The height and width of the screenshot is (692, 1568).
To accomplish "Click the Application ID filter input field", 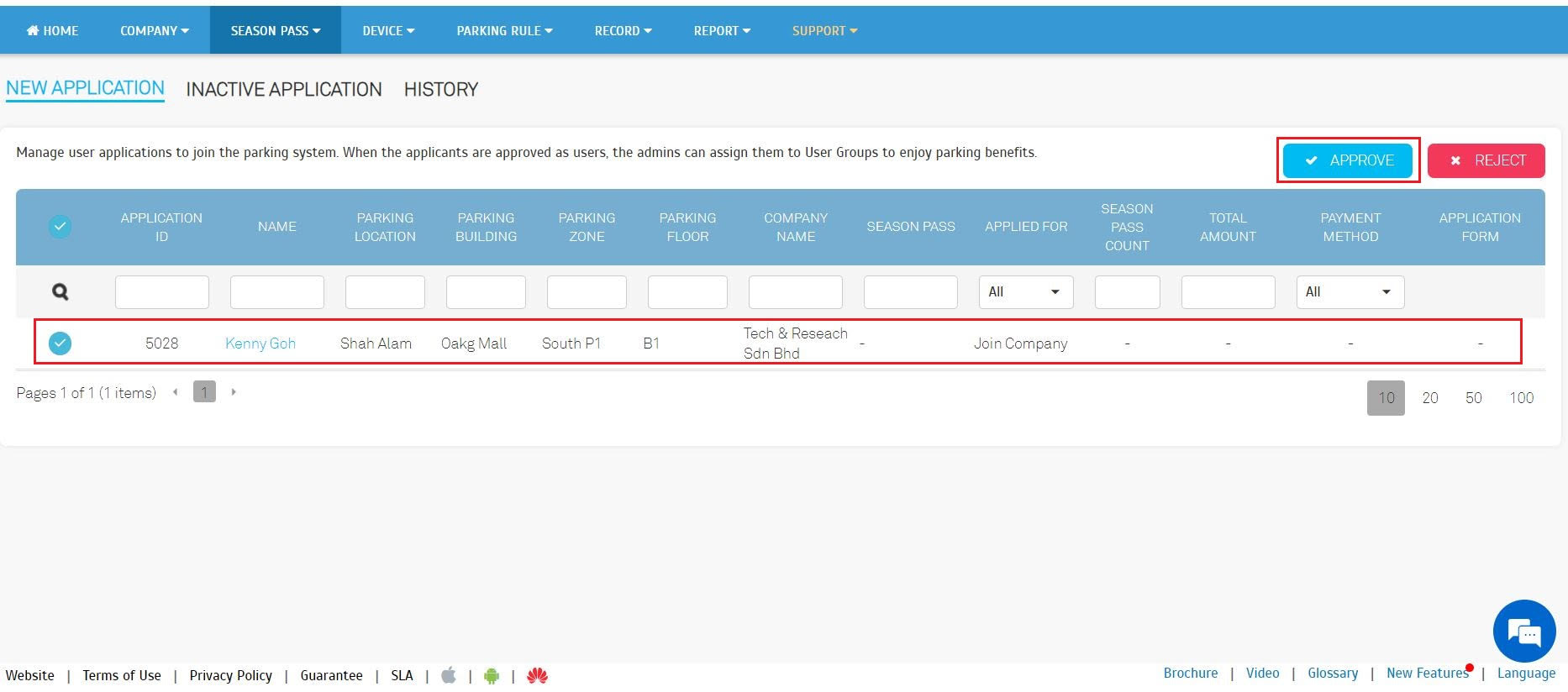I will (x=161, y=292).
